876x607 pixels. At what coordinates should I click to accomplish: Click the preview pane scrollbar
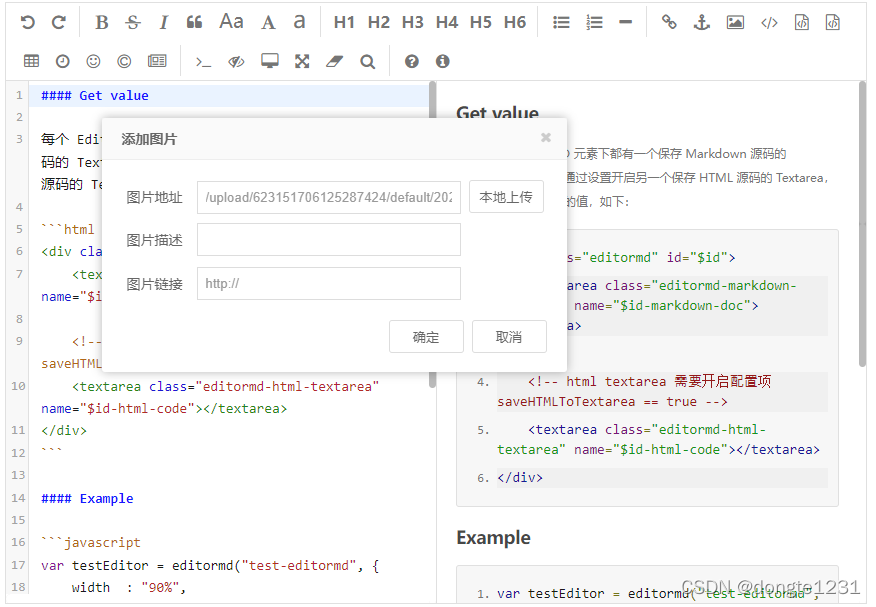tap(862, 224)
